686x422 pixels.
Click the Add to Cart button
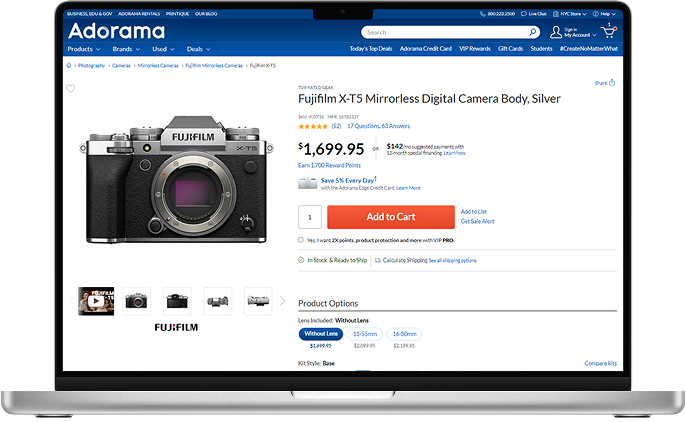click(x=391, y=217)
